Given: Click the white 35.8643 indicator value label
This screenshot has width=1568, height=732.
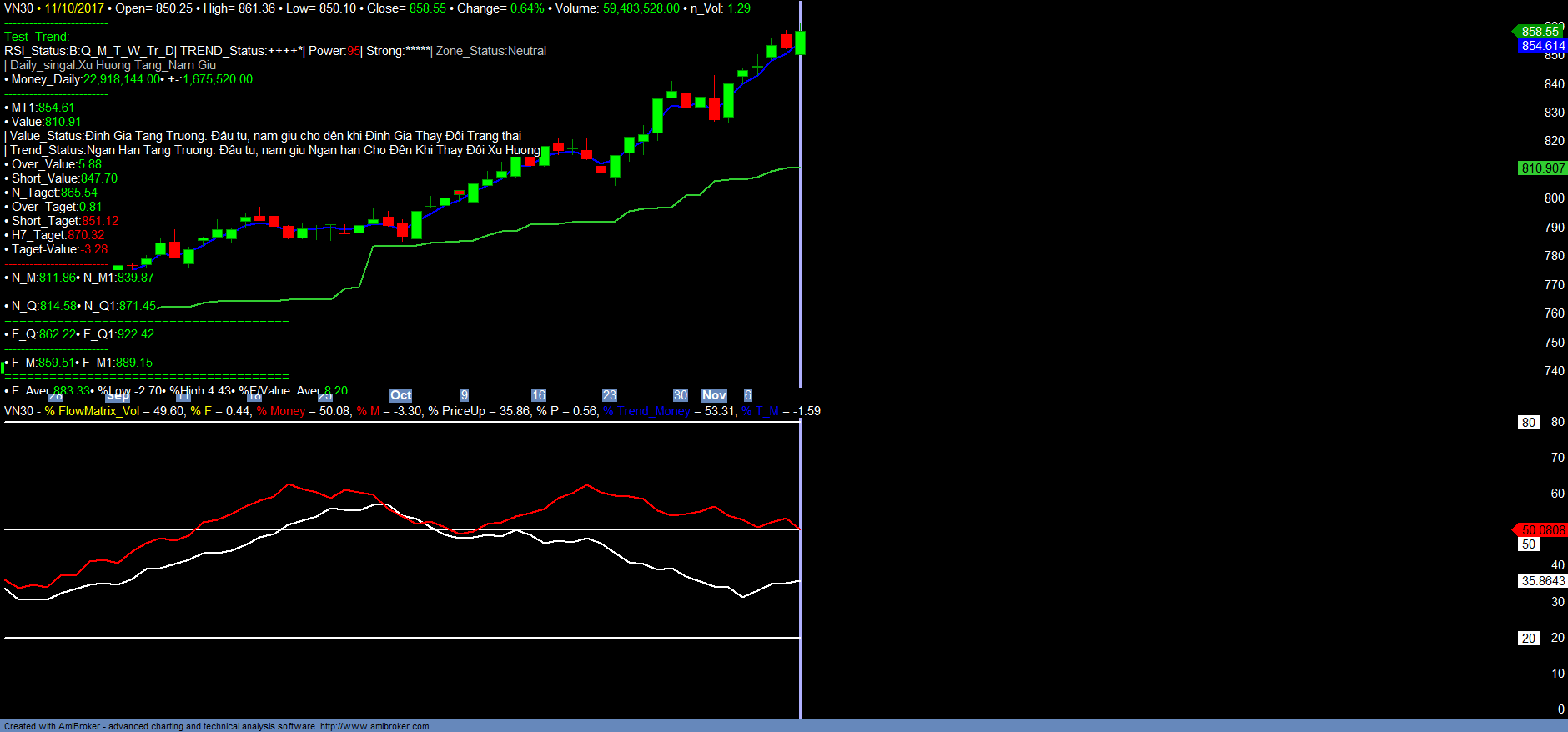Looking at the screenshot, I should click(x=1542, y=581).
